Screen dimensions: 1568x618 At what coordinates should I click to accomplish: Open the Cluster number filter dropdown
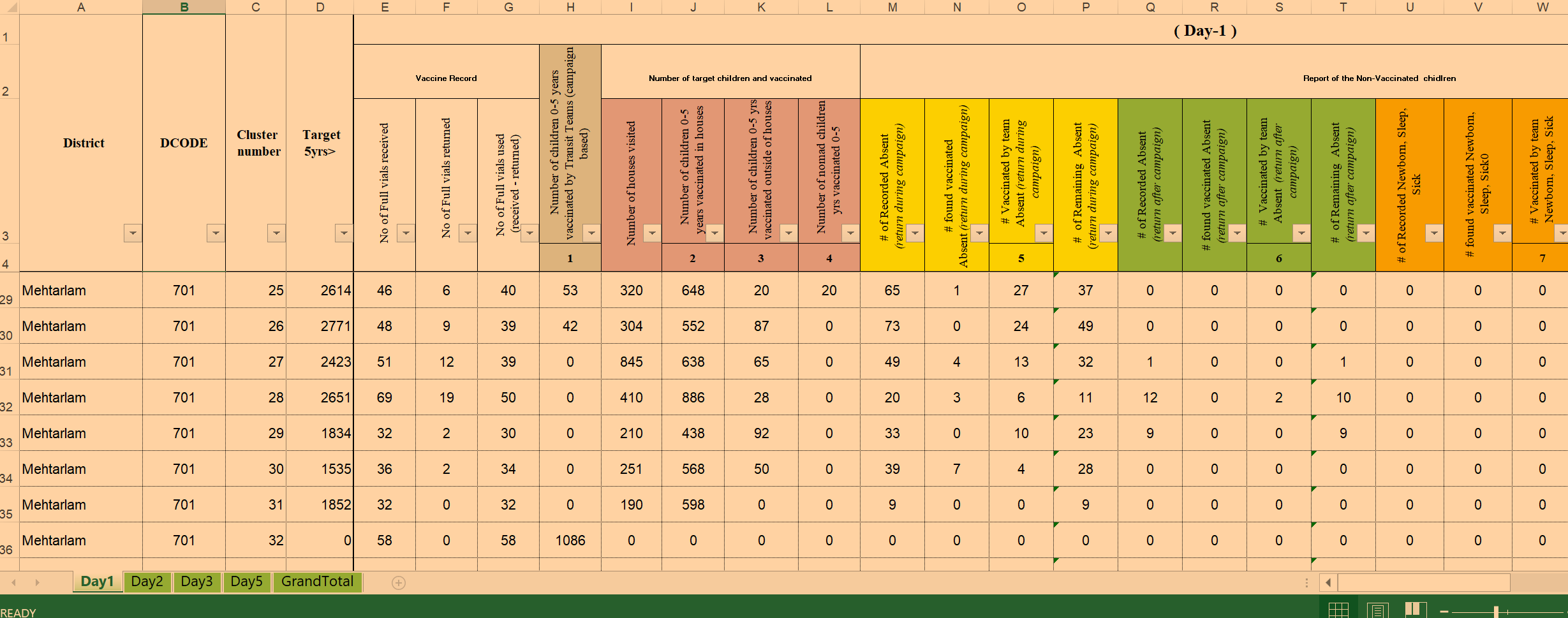[276, 233]
